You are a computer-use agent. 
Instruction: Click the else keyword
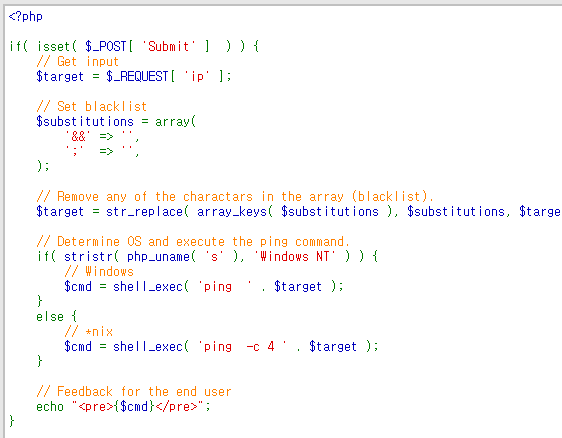(50, 316)
